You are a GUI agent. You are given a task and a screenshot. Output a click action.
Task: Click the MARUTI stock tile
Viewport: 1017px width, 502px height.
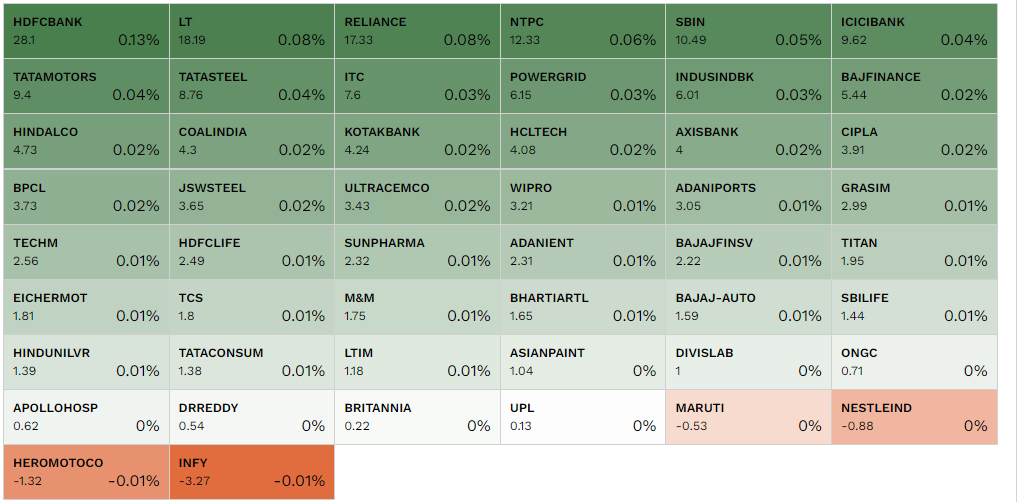point(748,417)
